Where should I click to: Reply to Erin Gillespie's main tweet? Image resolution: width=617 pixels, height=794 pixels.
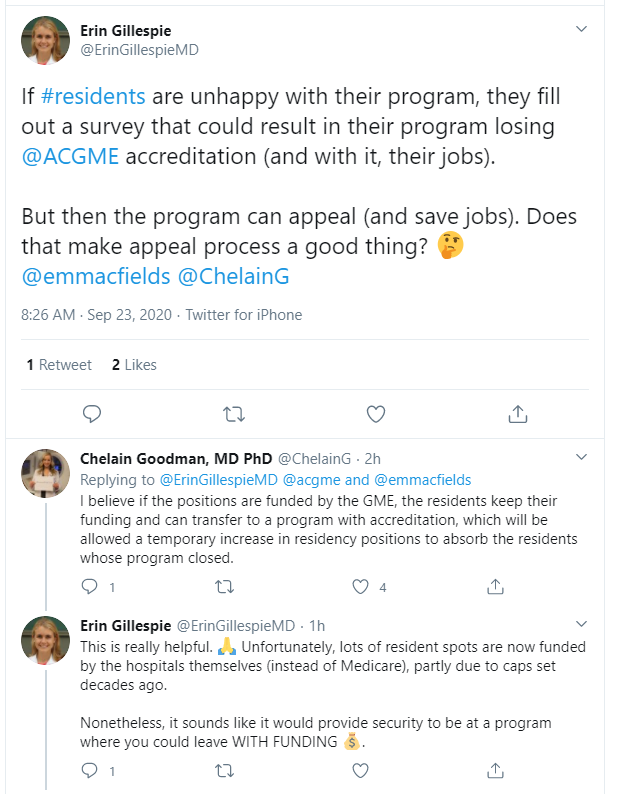pyautogui.click(x=90, y=413)
